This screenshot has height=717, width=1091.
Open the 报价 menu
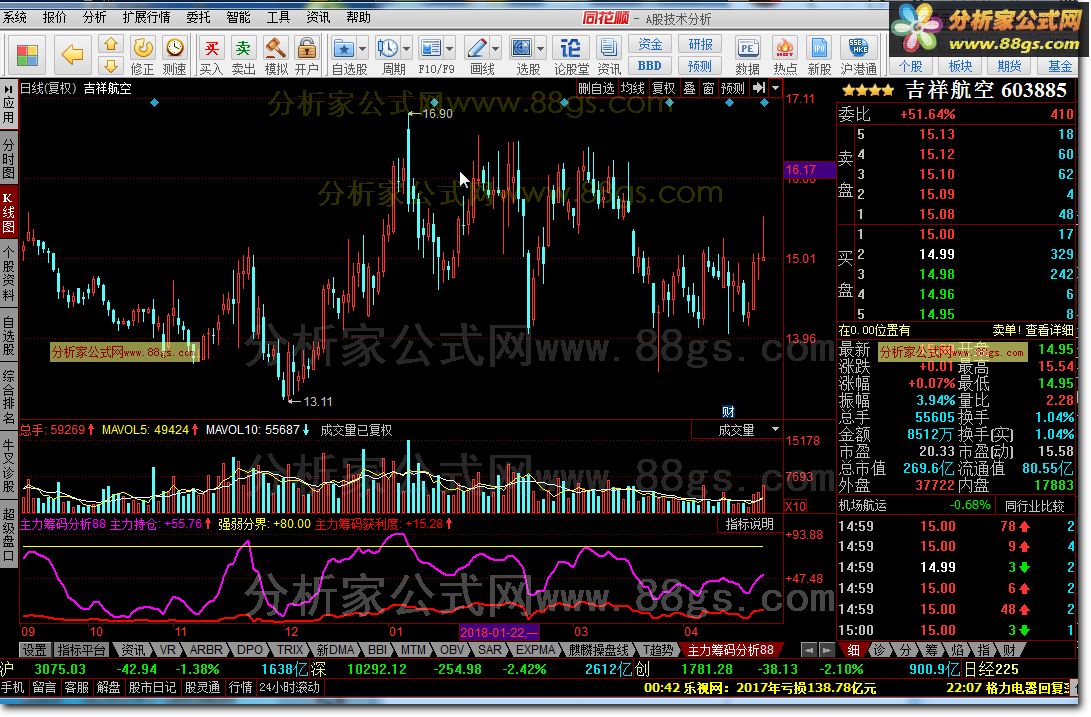click(54, 17)
